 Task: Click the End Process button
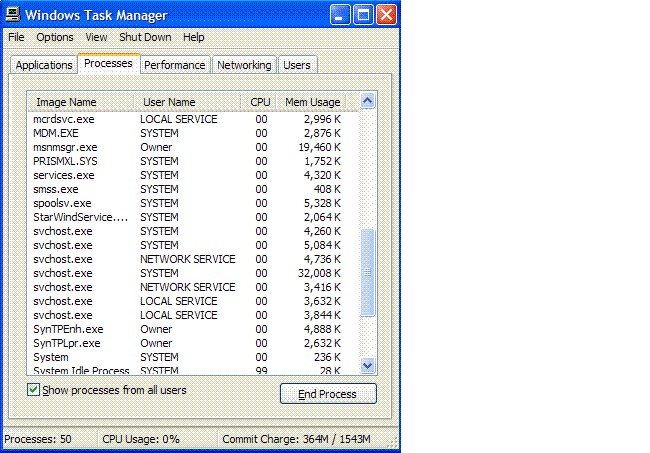pos(328,394)
